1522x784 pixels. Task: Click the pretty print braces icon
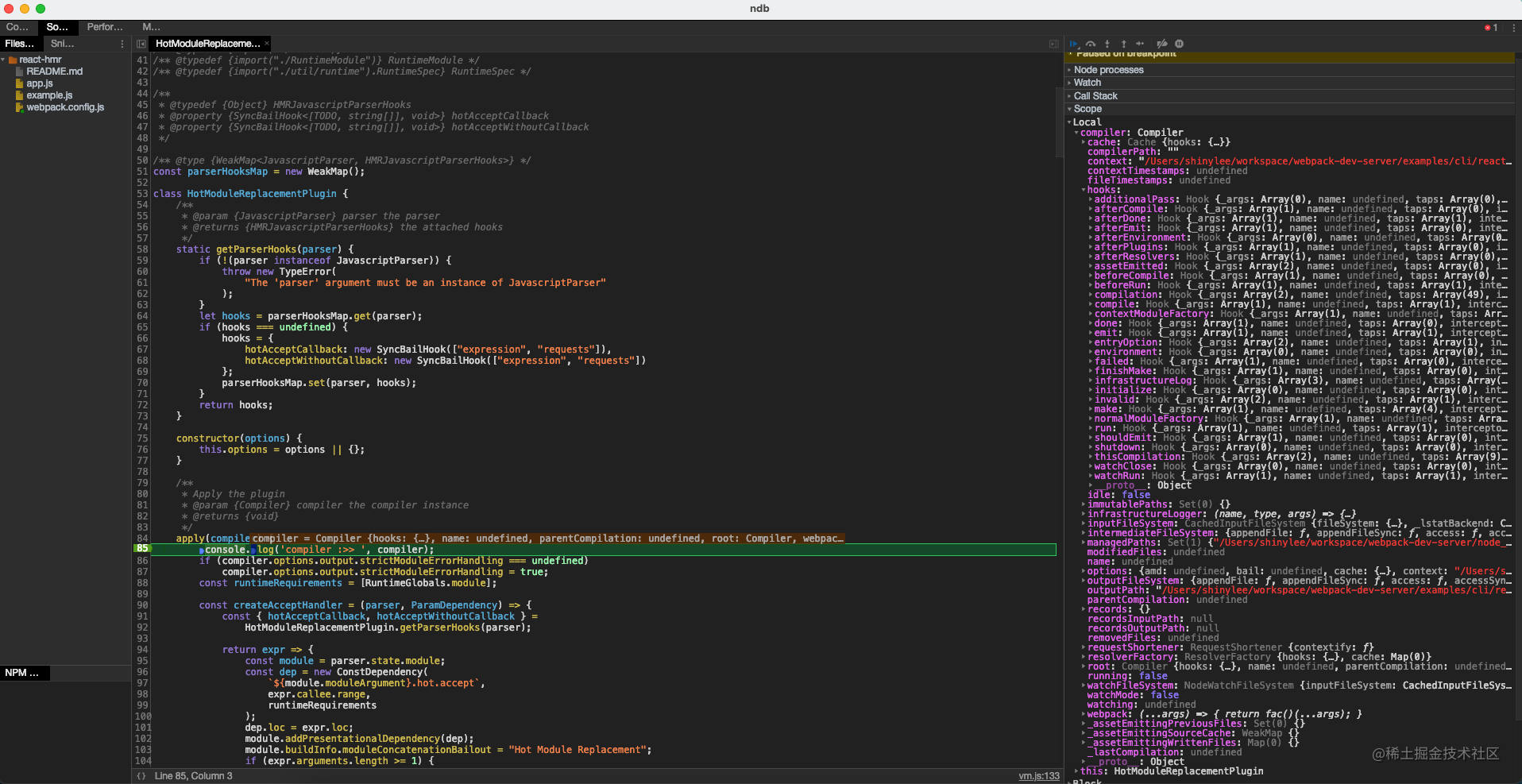coord(141,776)
